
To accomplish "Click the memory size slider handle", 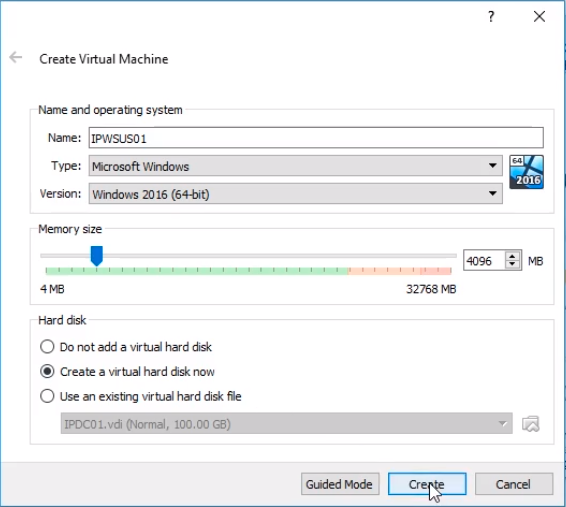I will pyautogui.click(x=97, y=255).
